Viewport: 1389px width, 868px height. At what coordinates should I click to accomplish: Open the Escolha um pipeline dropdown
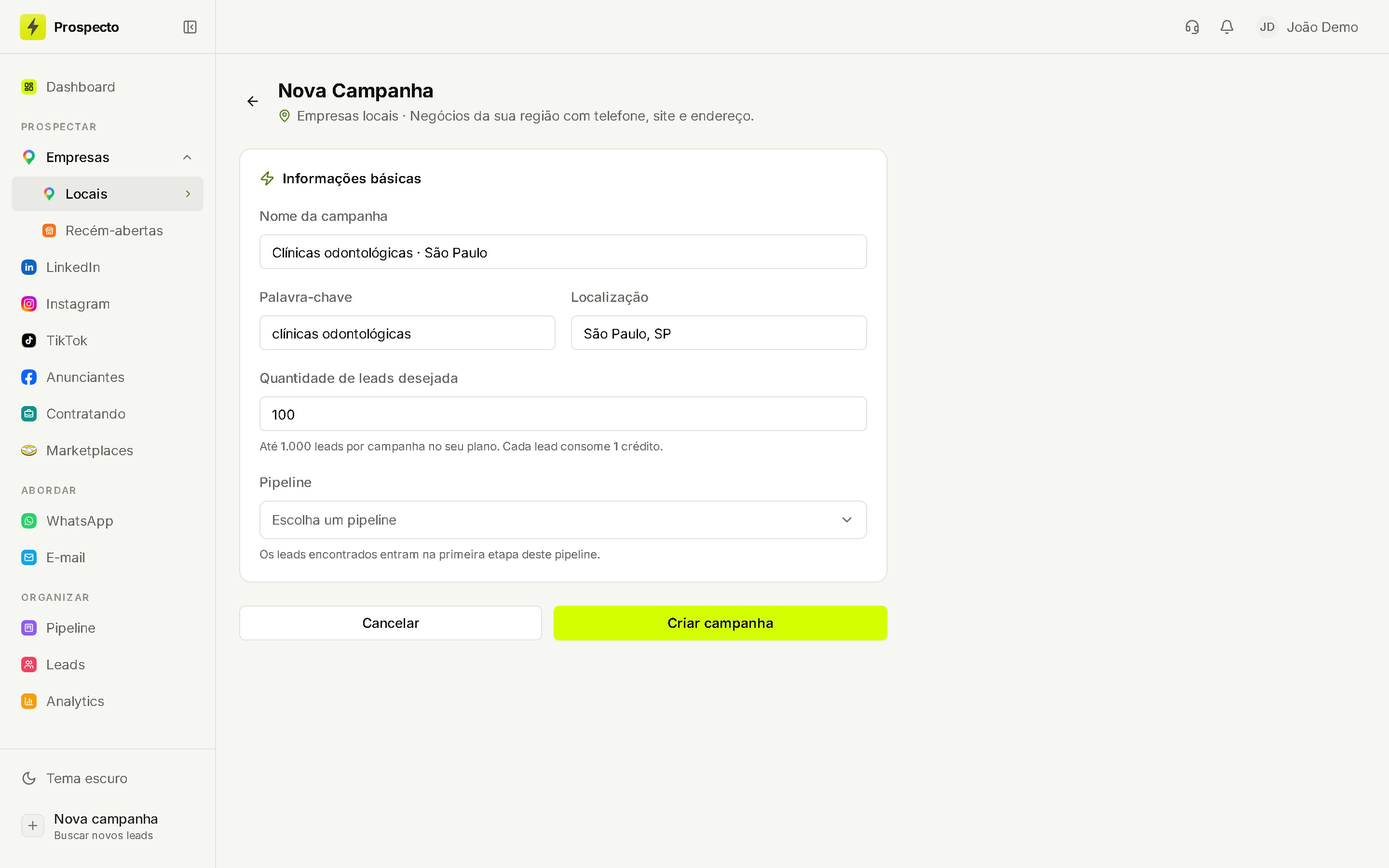click(563, 520)
